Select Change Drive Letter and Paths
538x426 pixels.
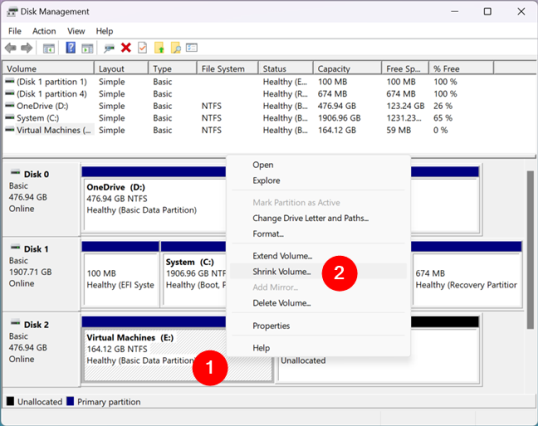pos(318,218)
